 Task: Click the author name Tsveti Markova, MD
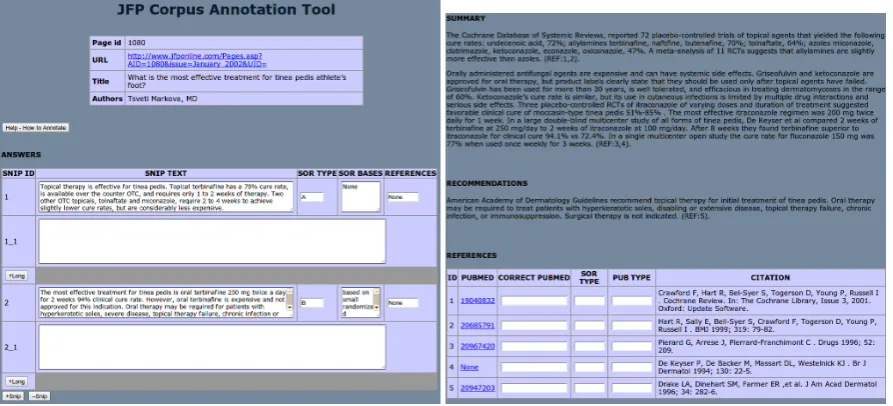[162, 99]
